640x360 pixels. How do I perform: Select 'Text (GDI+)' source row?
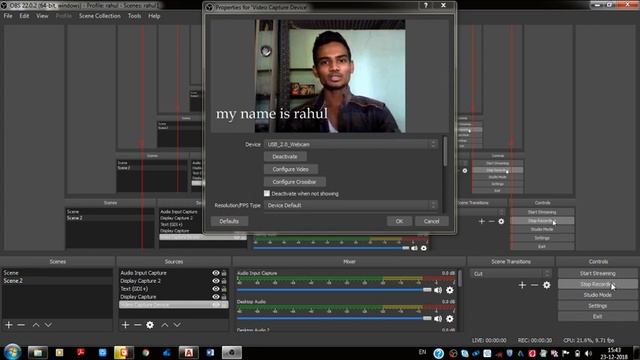click(173, 289)
